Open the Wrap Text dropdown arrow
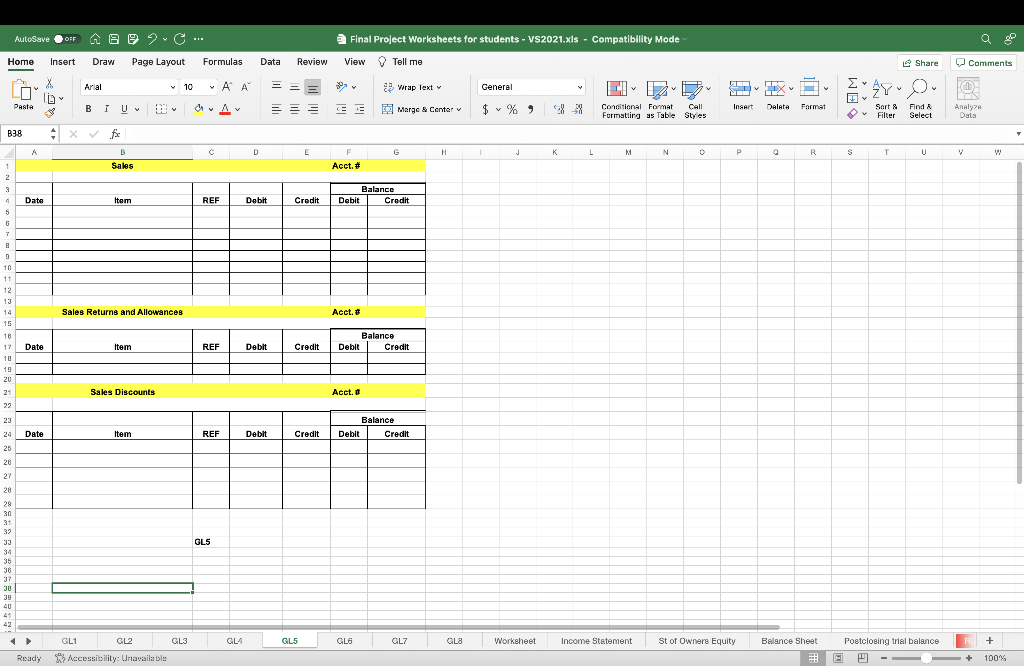Image resolution: width=1024 pixels, height=666 pixels. tap(439, 87)
